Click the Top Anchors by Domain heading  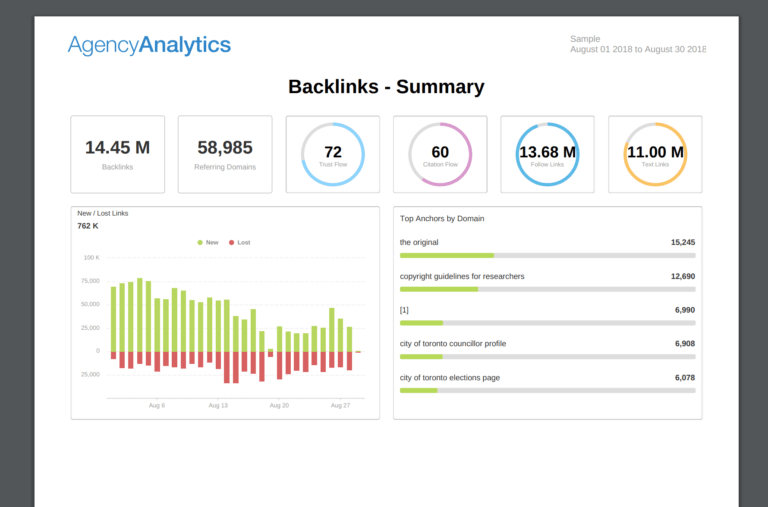tap(442, 218)
